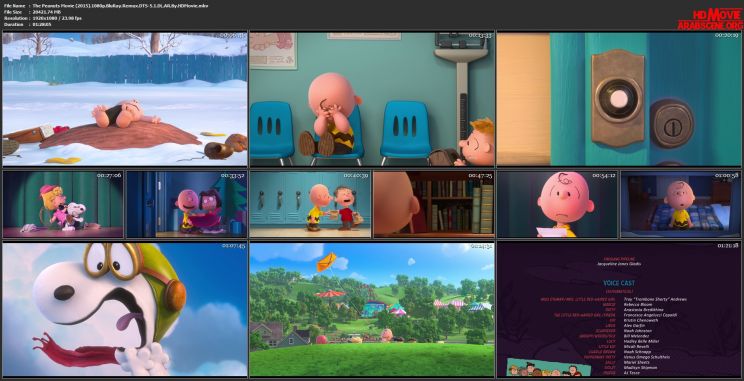Open thumbnail of Charlie Brown on bed
The width and height of the screenshot is (744, 381).
681,204
